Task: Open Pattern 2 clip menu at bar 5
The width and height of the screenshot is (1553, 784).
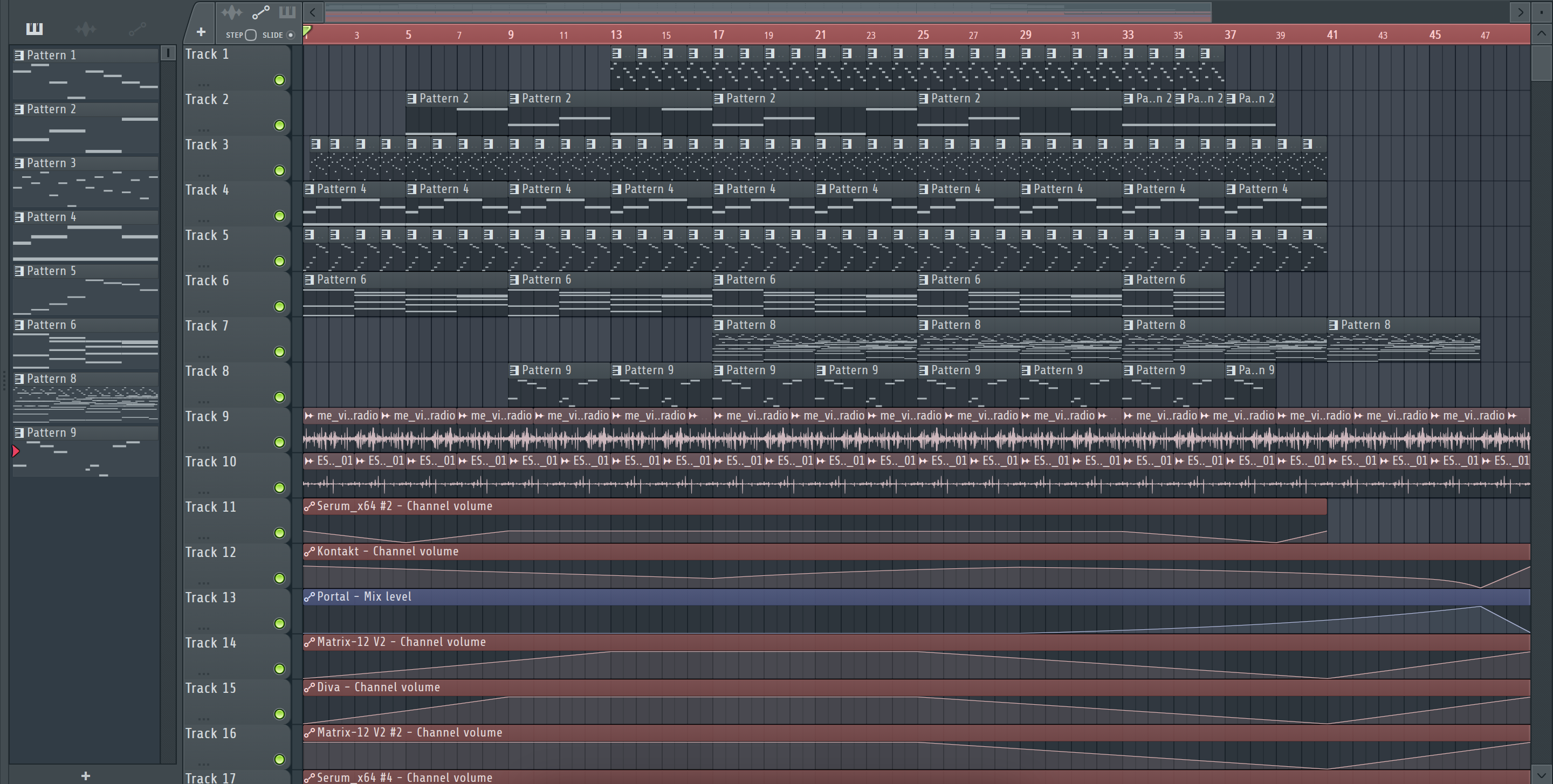Action: [412, 98]
